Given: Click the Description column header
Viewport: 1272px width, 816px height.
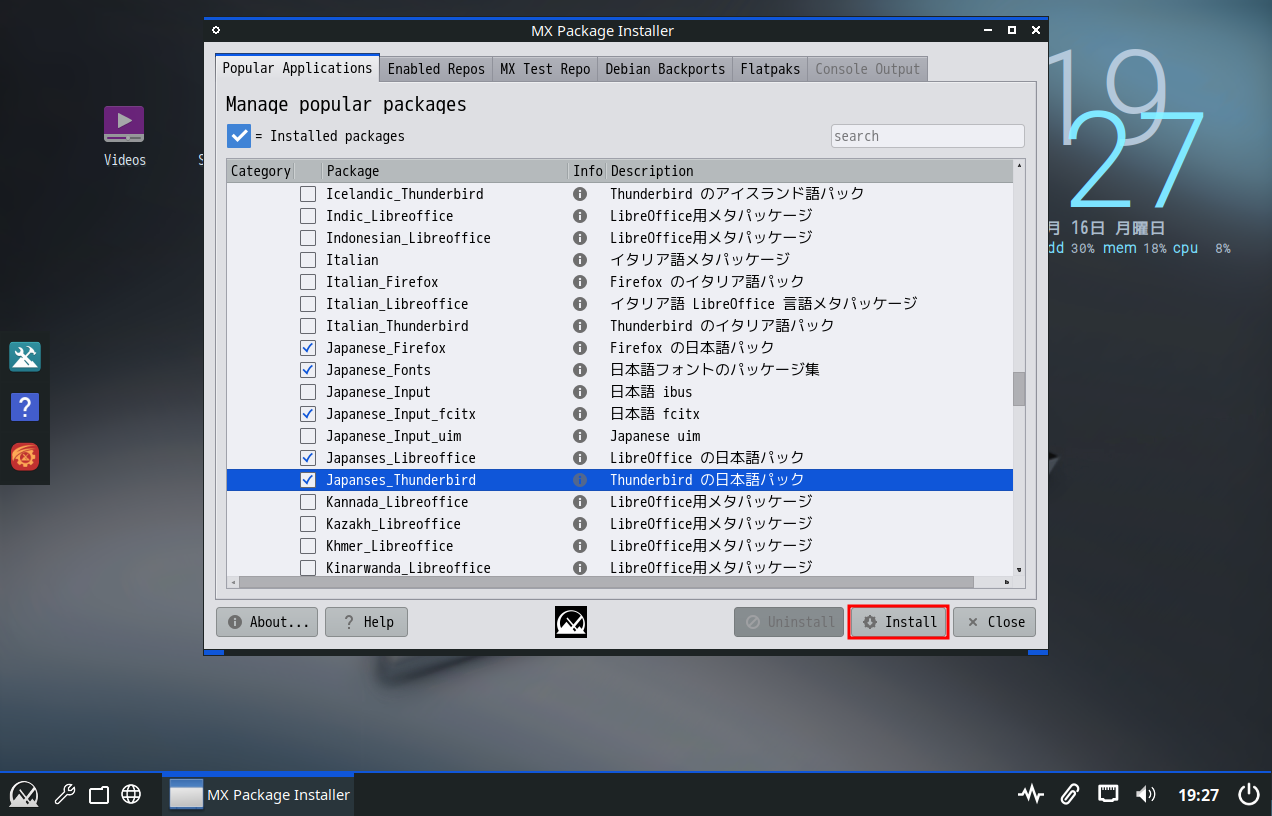Looking at the screenshot, I should 810,171.
